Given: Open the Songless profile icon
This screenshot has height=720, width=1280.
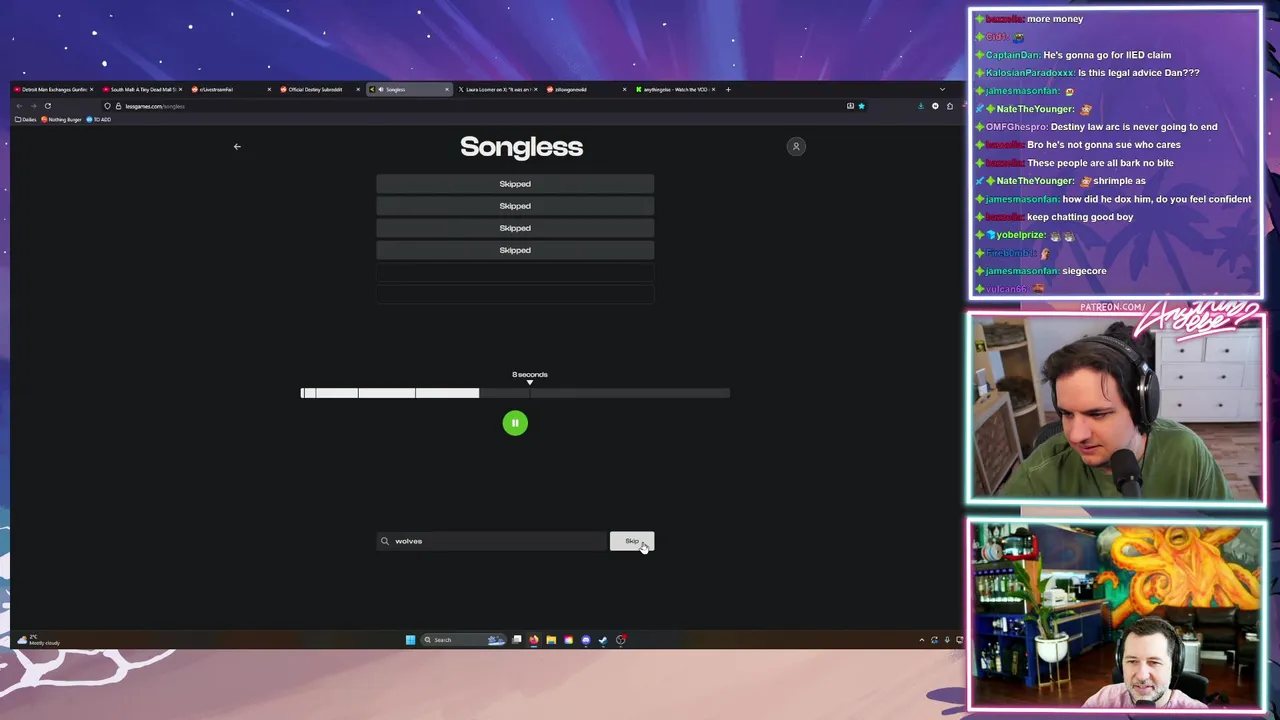Looking at the screenshot, I should pyautogui.click(x=796, y=147).
